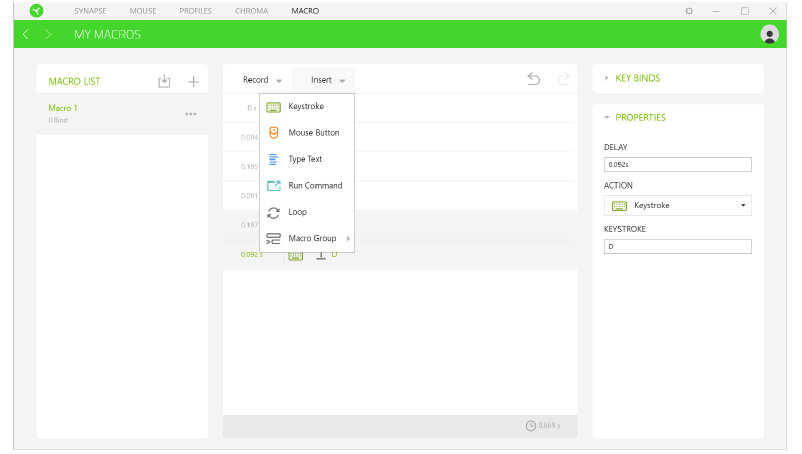Choose Loop from the Insert menu
This screenshot has width=802, height=454.
pyautogui.click(x=307, y=212)
